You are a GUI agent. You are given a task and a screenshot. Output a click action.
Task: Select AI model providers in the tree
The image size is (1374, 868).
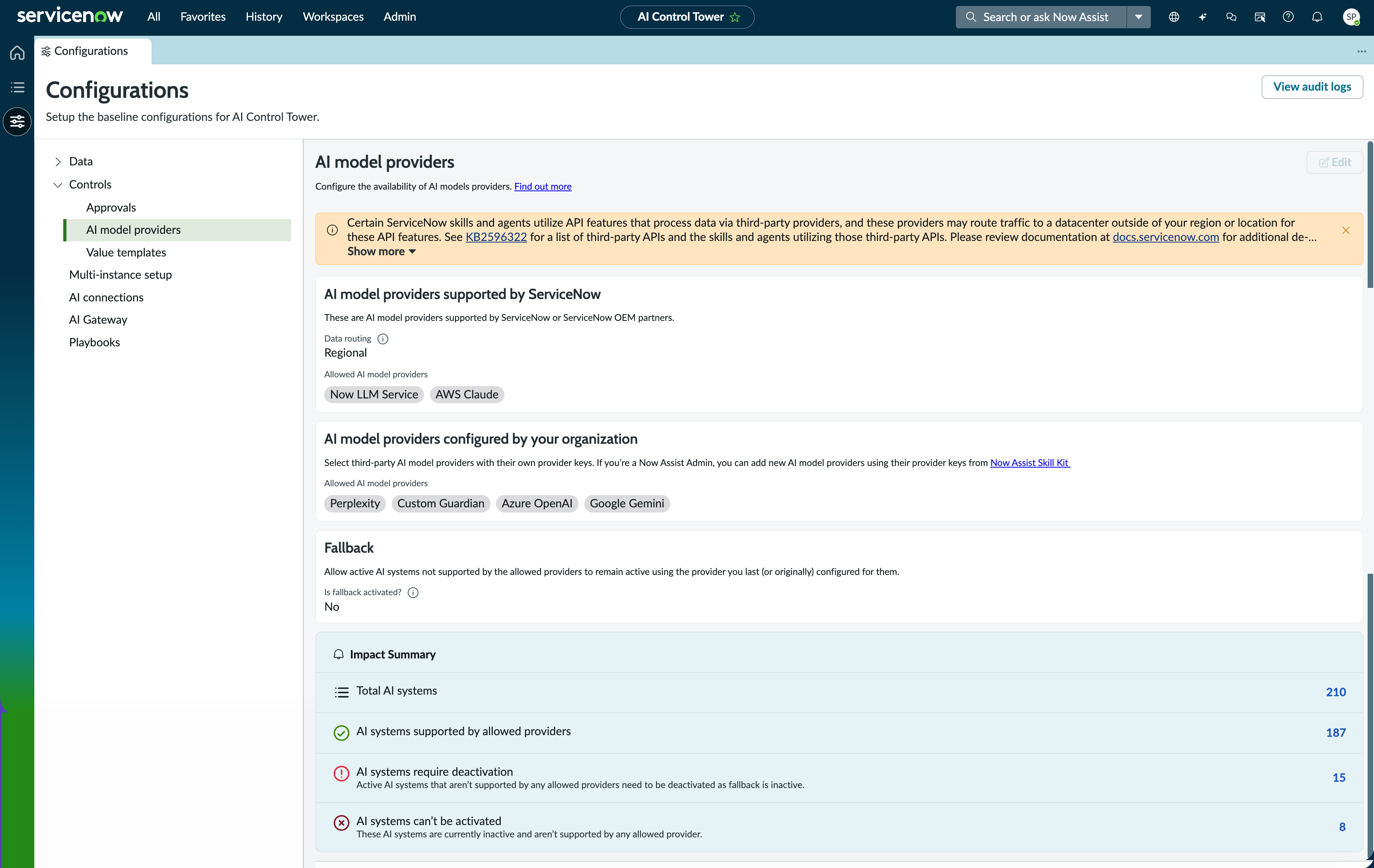point(177,230)
